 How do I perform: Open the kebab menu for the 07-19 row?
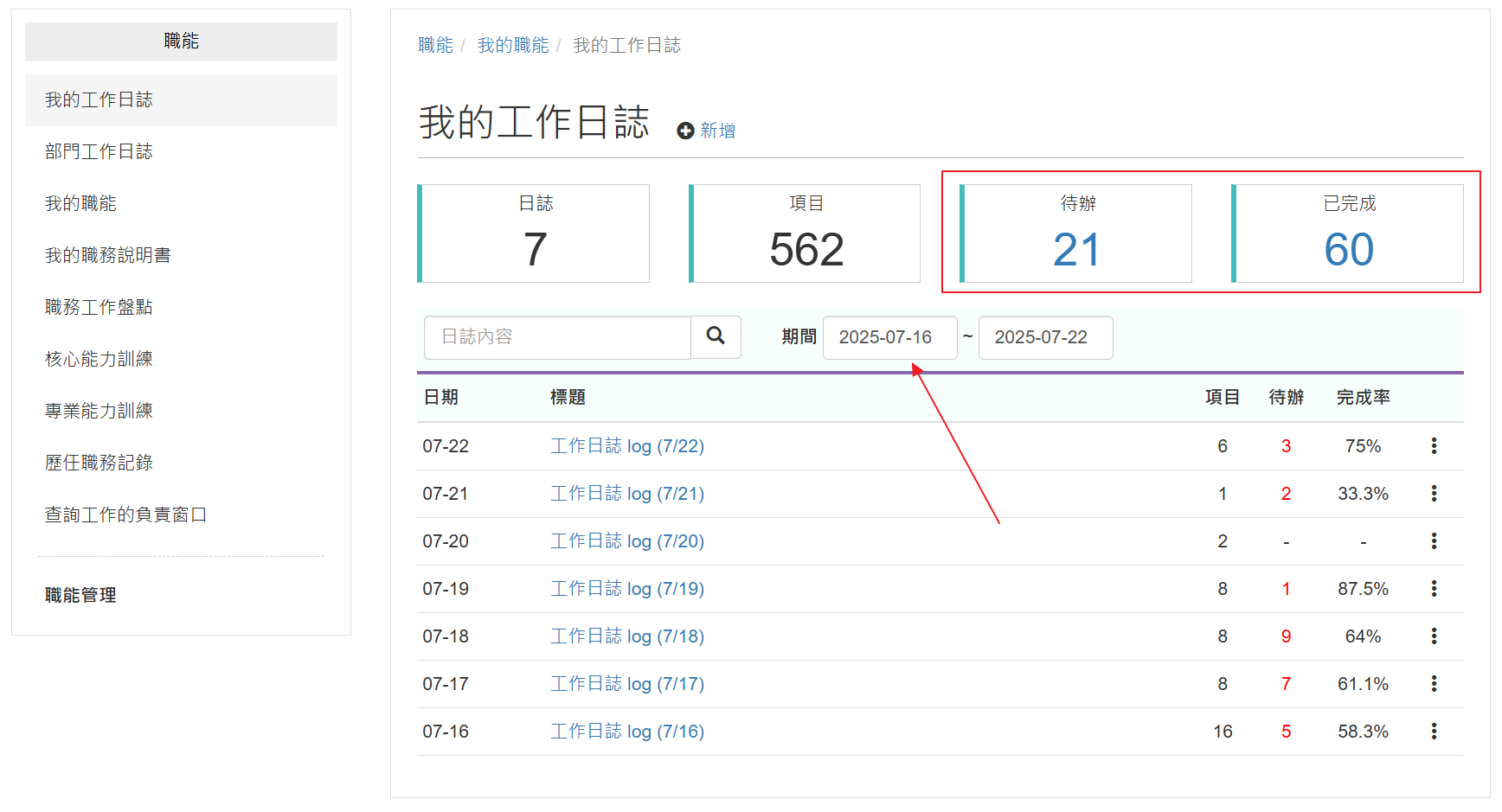[x=1434, y=589]
